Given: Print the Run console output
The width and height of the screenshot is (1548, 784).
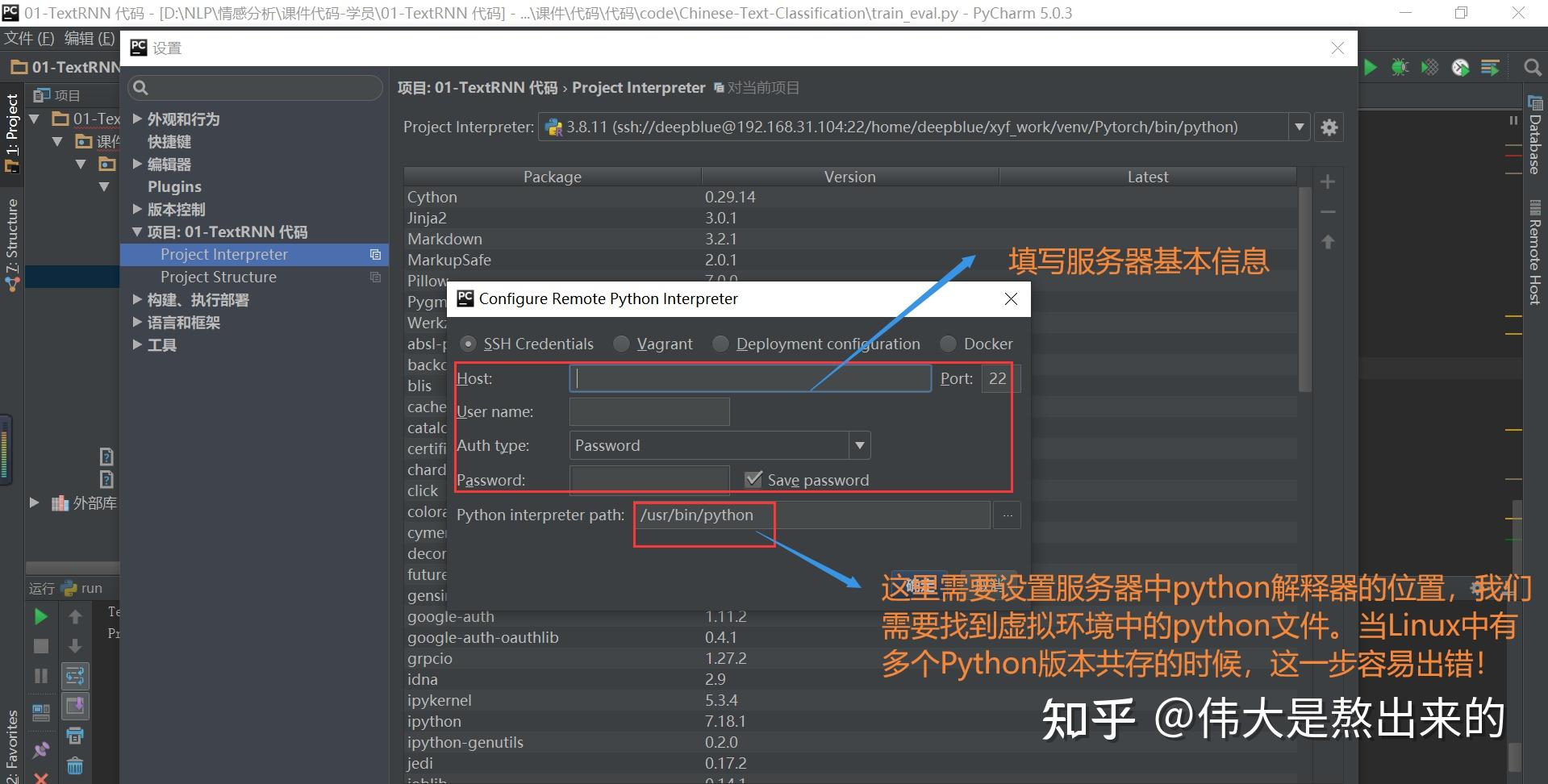Looking at the screenshot, I should [75, 736].
